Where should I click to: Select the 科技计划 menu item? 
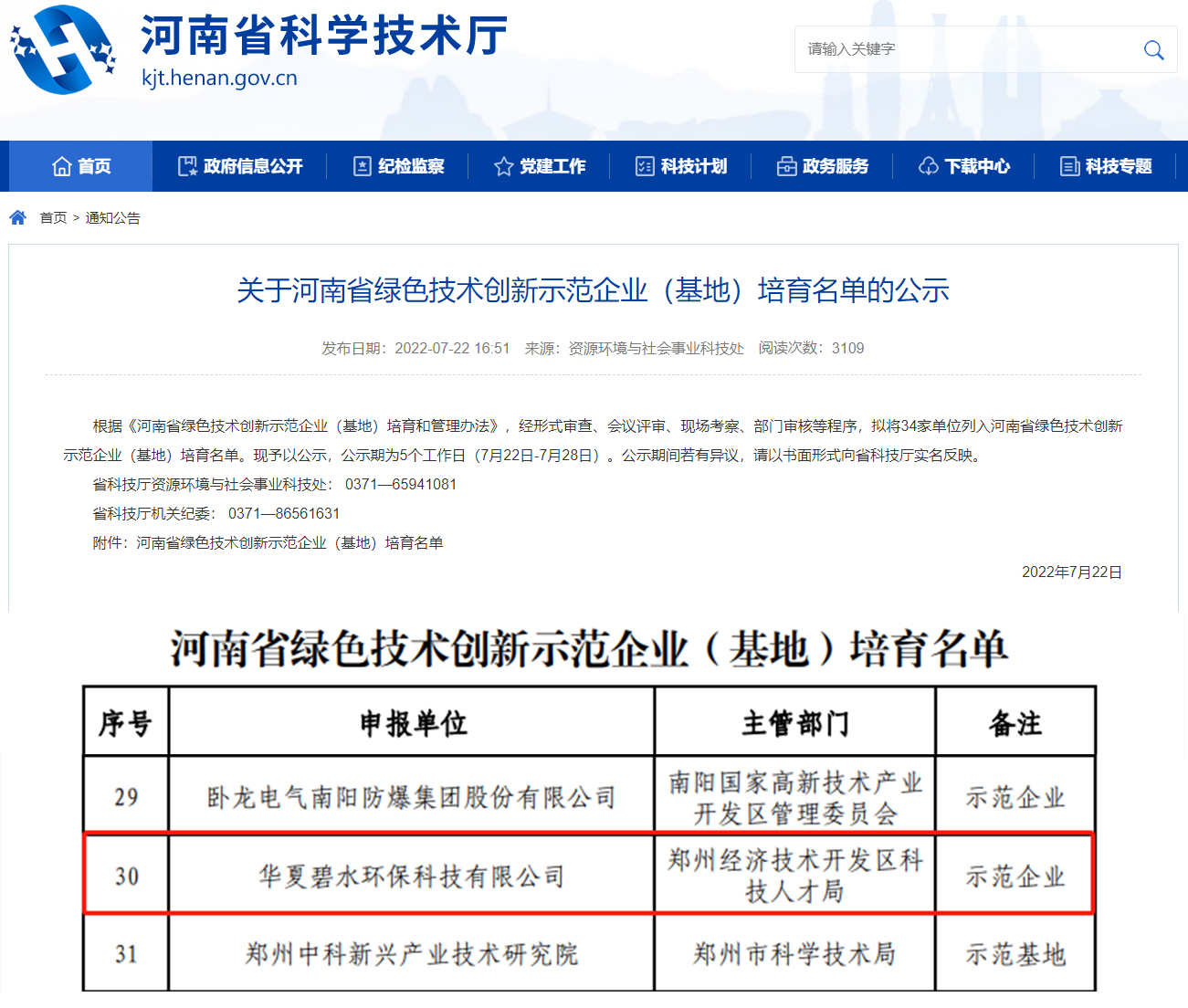[681, 166]
